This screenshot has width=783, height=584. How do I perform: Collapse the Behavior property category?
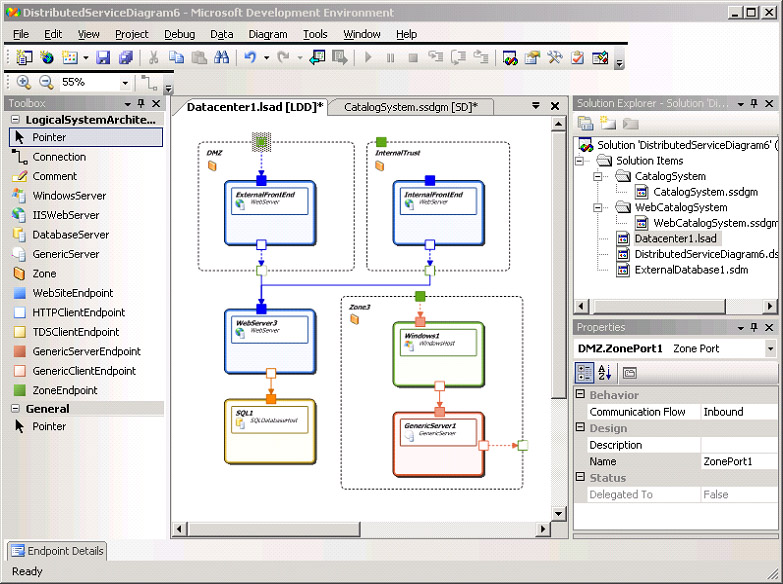point(580,394)
